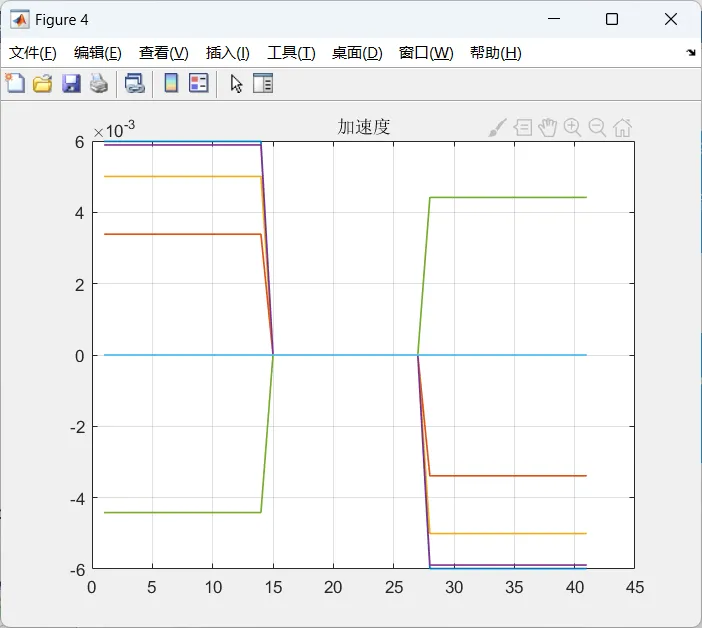Select the brush data tool on axes

(x=497, y=128)
